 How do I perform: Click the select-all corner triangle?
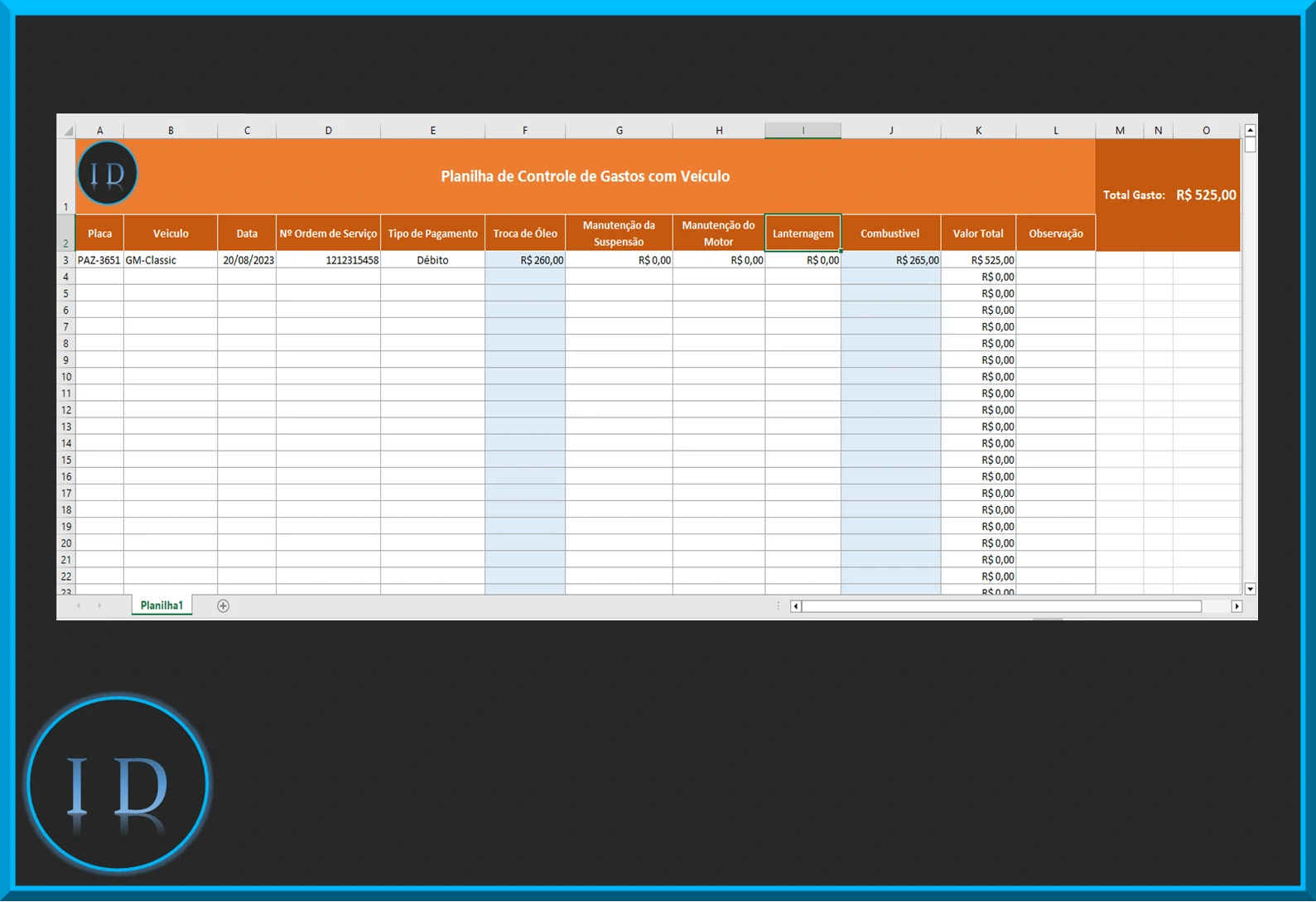coord(69,131)
